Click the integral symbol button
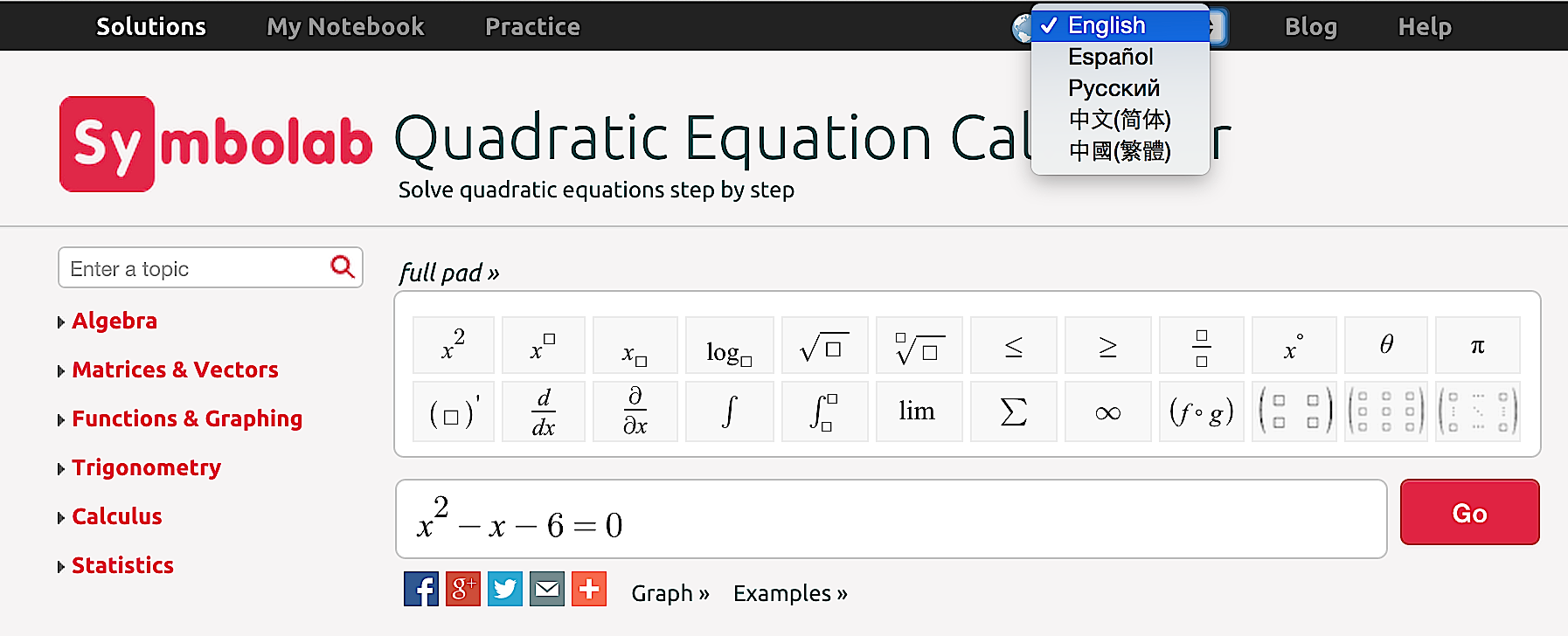 (x=729, y=411)
